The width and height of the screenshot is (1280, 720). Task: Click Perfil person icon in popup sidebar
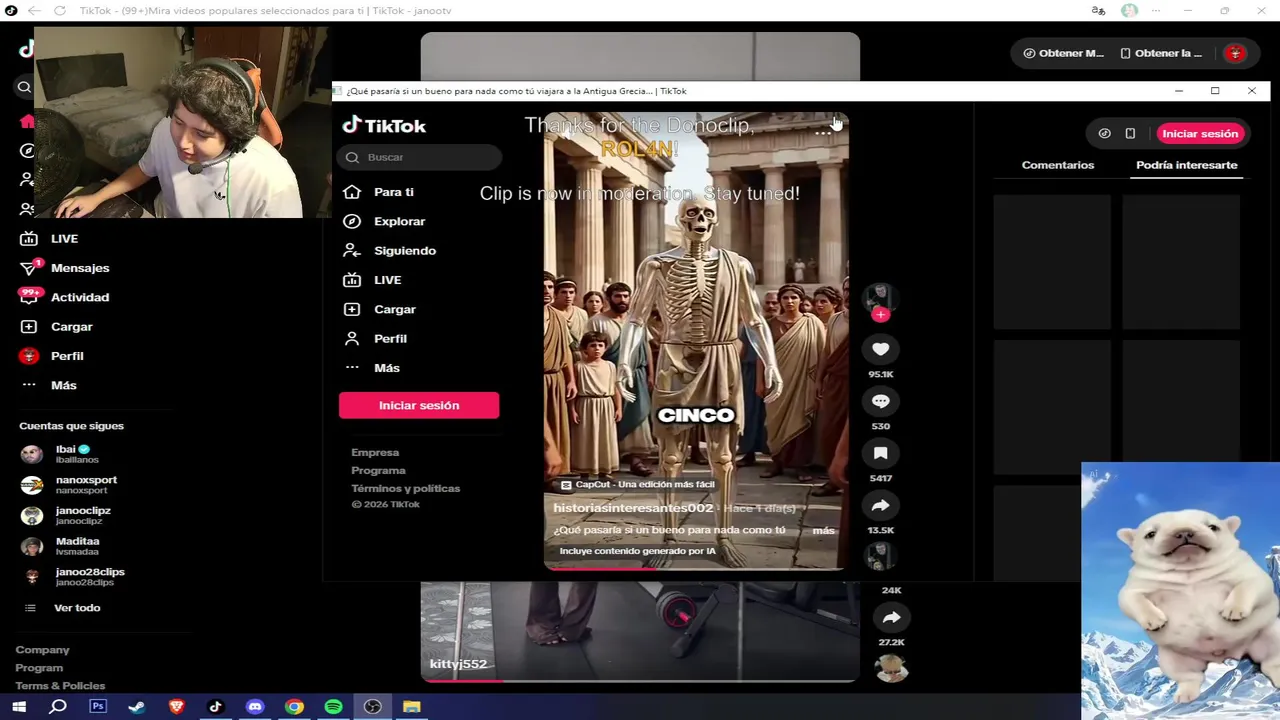point(352,338)
